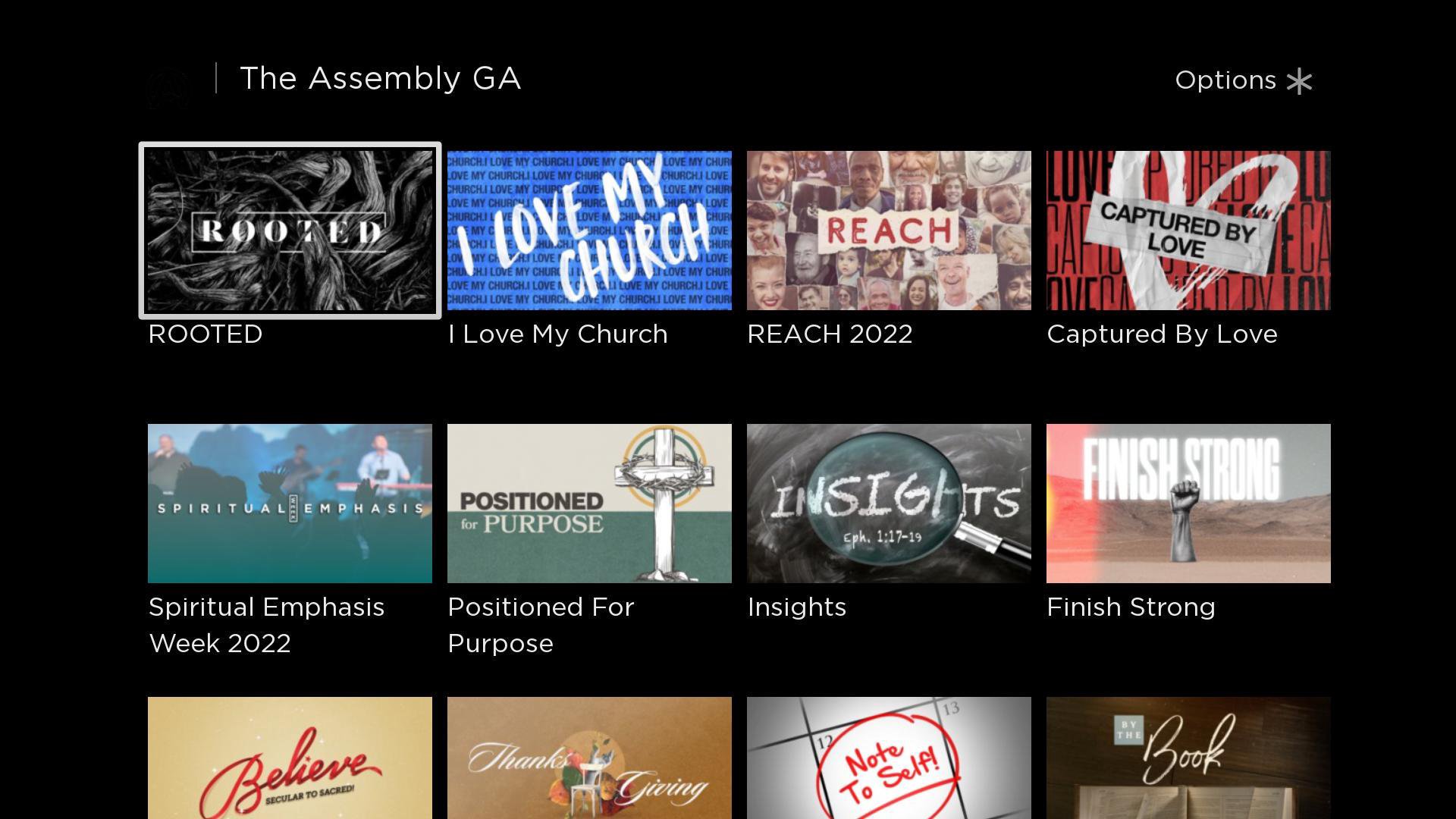Select the I Love My Church thumbnail

point(589,231)
